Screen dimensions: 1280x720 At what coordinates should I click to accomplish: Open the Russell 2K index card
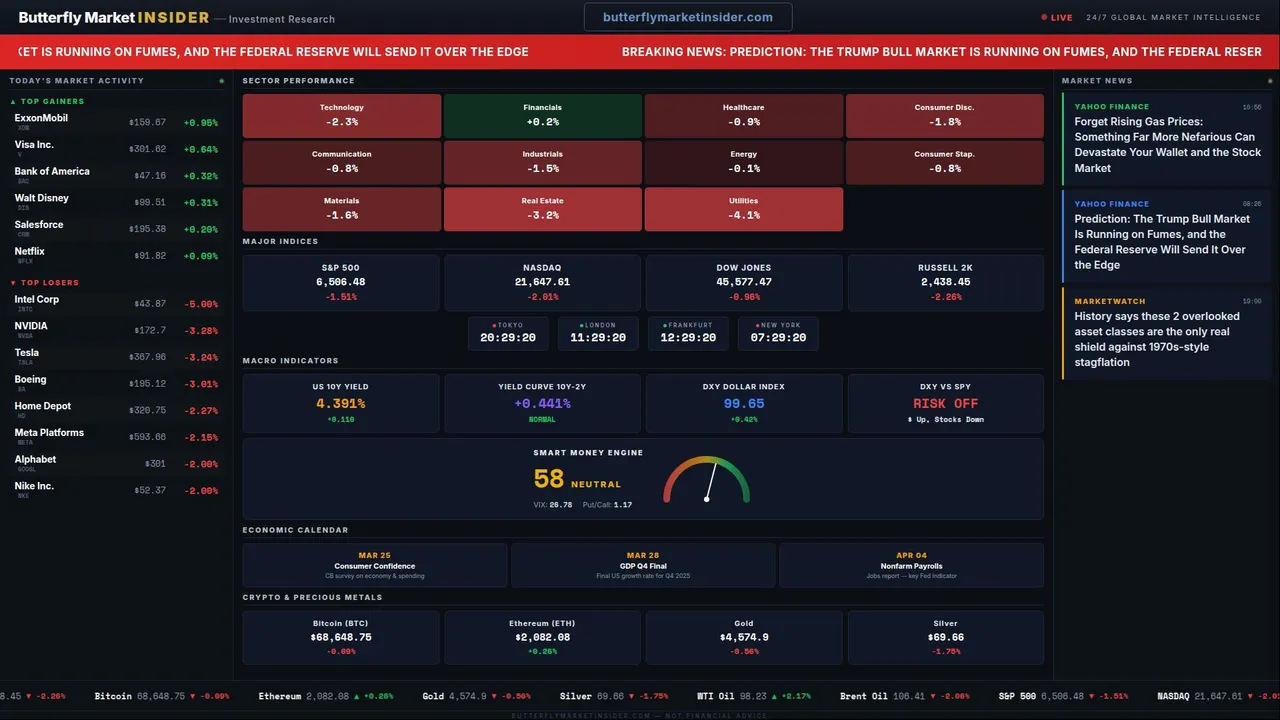(x=945, y=283)
